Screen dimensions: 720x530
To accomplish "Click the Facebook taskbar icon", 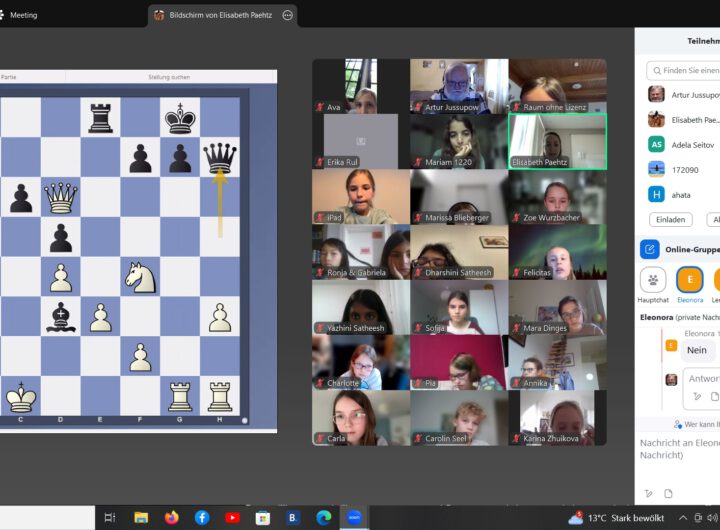I will point(202,517).
